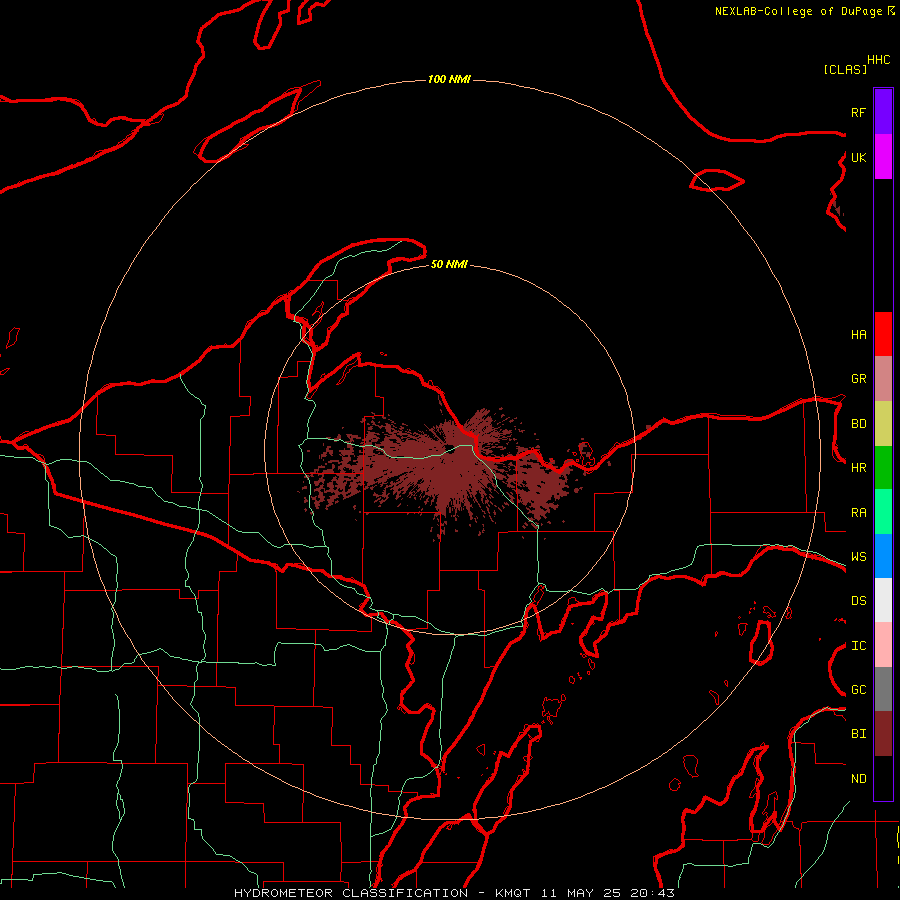900x900 pixels.
Task: Click the KMQT radar site center
Action: 450,449
